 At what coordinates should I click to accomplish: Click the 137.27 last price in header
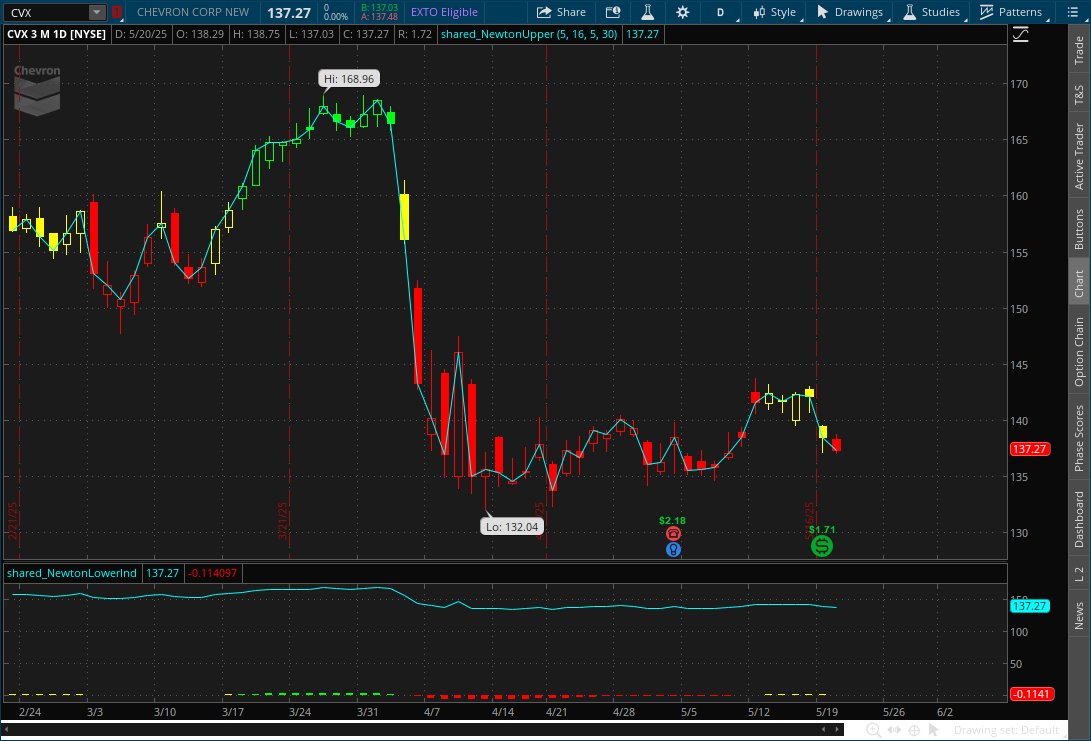[x=289, y=13]
